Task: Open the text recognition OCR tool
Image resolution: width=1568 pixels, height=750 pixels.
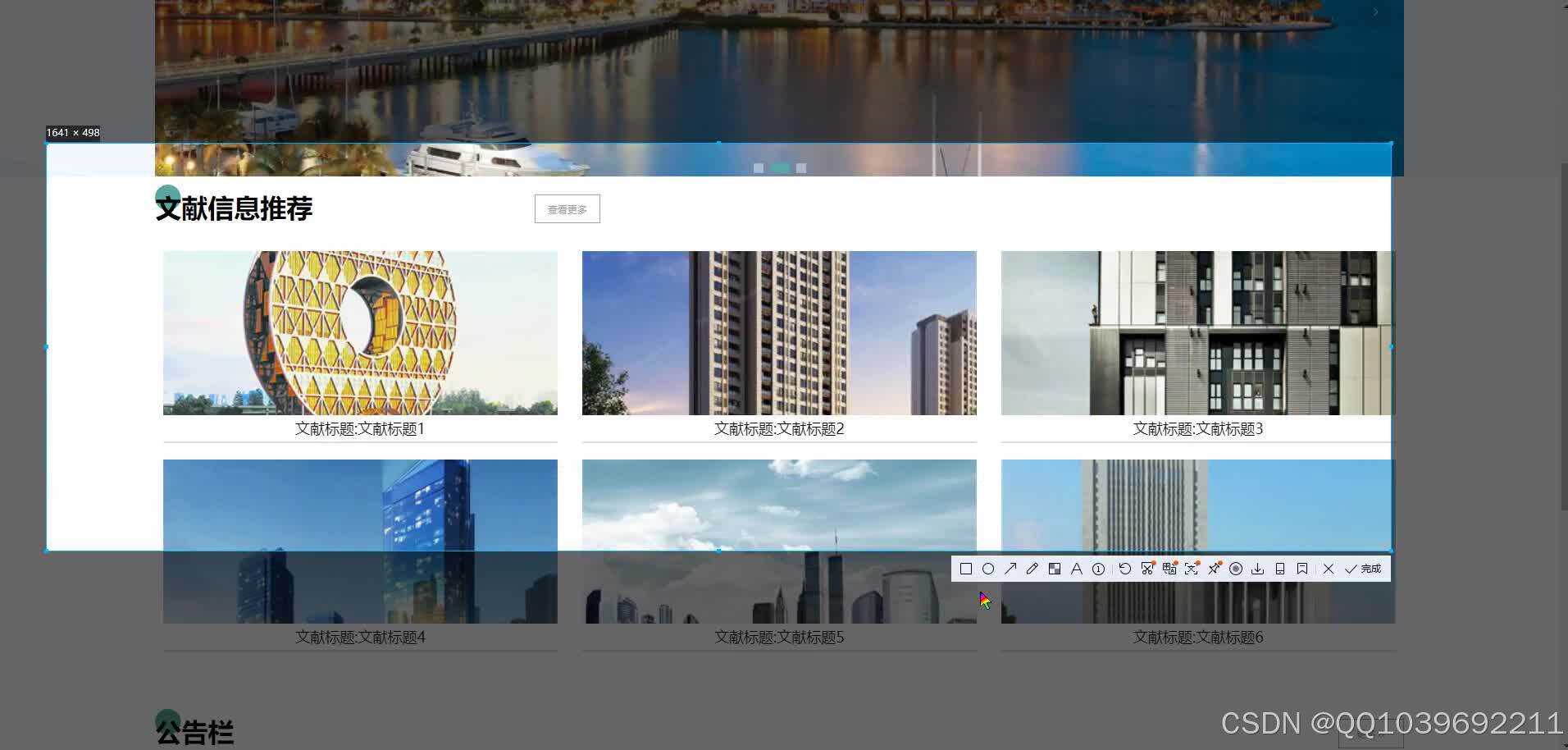Action: (1192, 569)
